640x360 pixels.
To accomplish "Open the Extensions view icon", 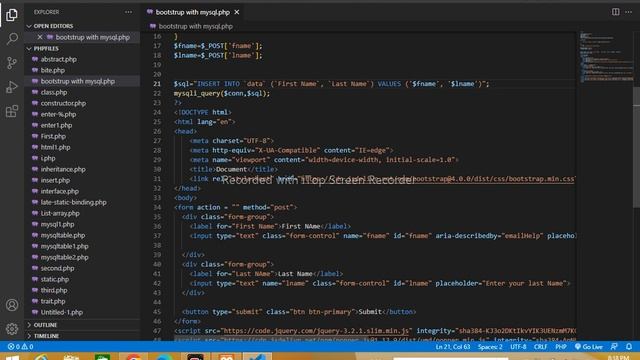I will 12,111.
